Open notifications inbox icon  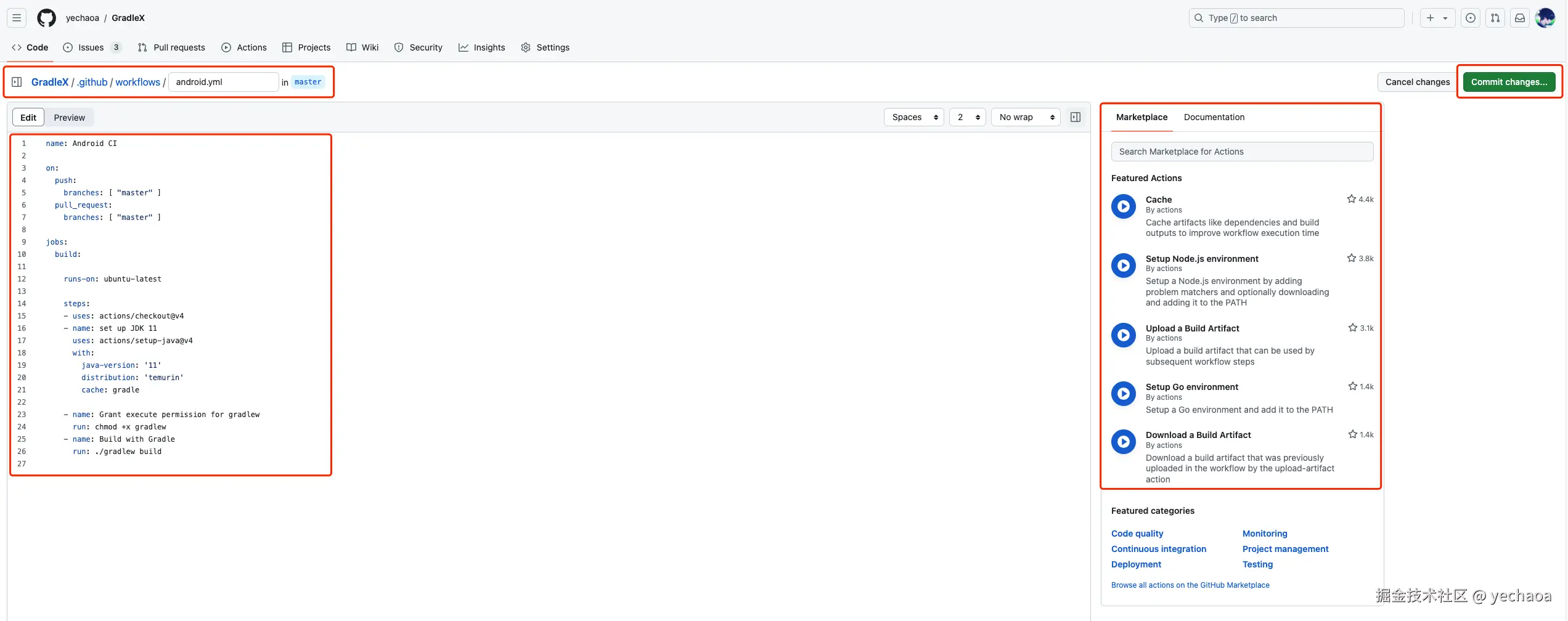click(x=1520, y=18)
